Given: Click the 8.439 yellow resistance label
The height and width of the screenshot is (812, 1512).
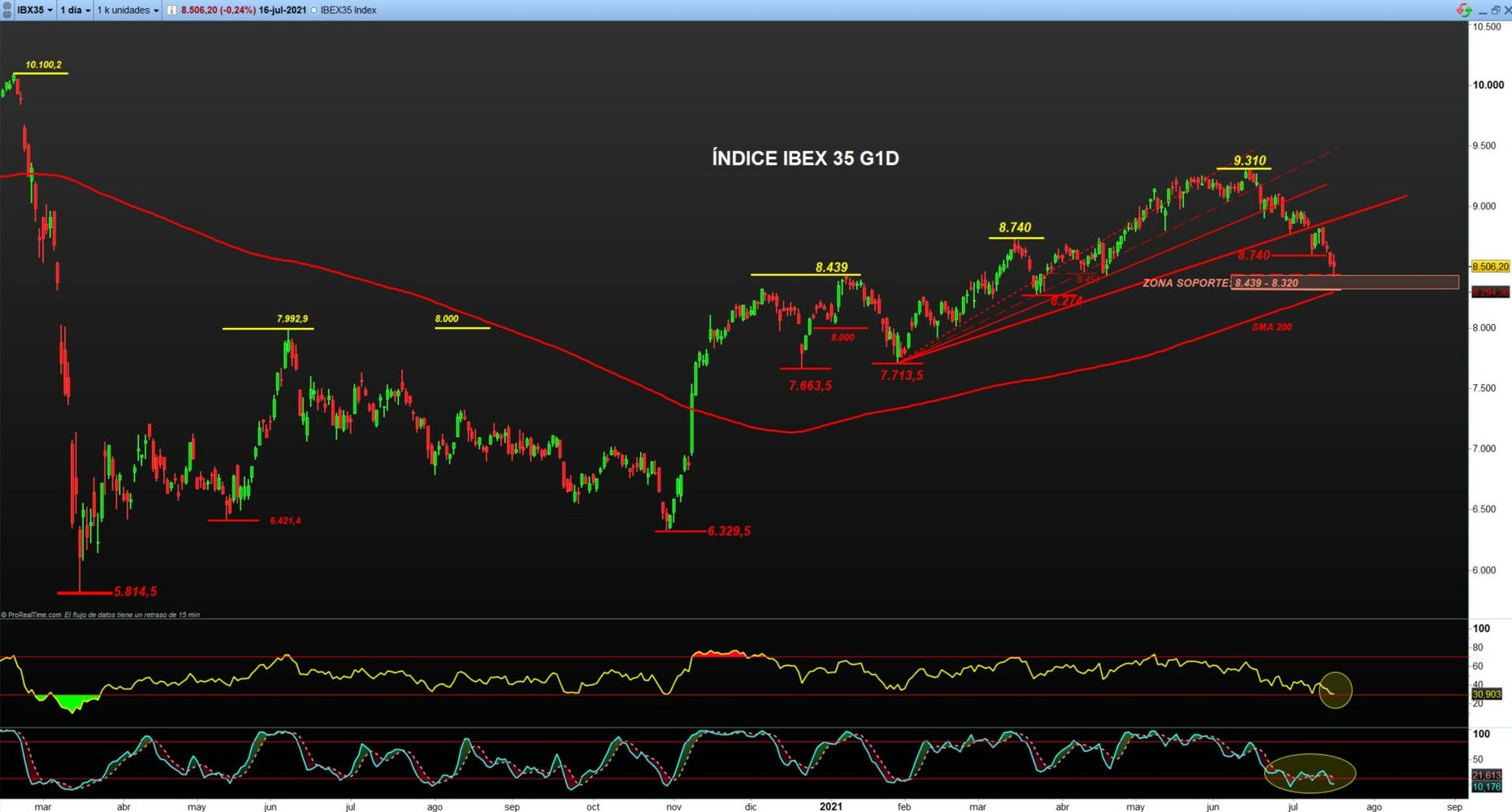Looking at the screenshot, I should coord(831,267).
